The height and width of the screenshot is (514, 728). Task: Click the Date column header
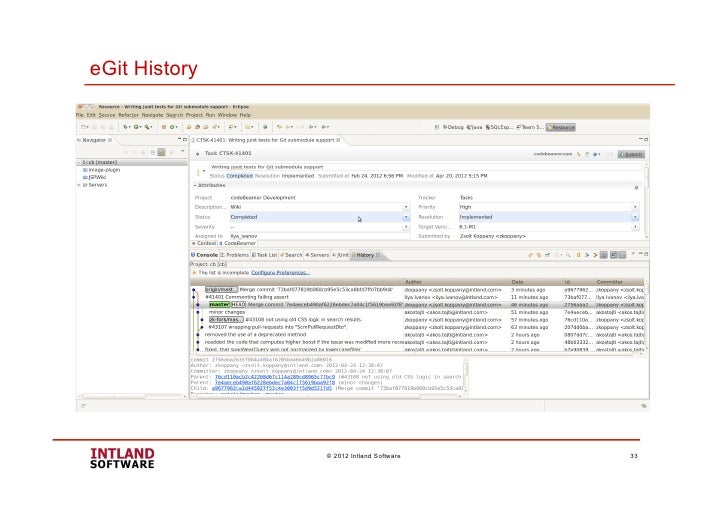click(536, 282)
